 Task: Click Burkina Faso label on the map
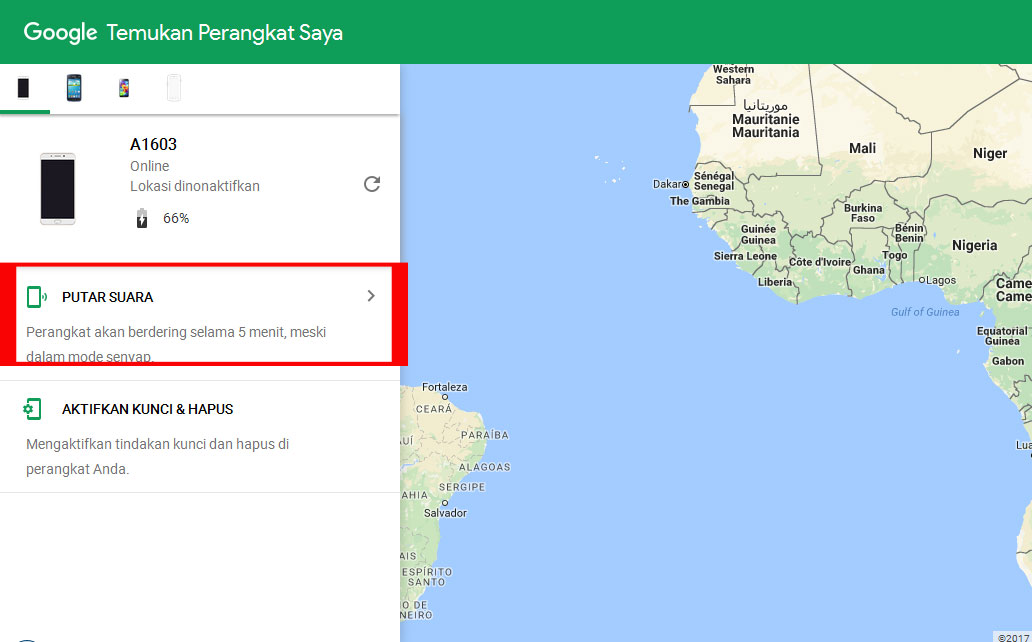(x=863, y=213)
